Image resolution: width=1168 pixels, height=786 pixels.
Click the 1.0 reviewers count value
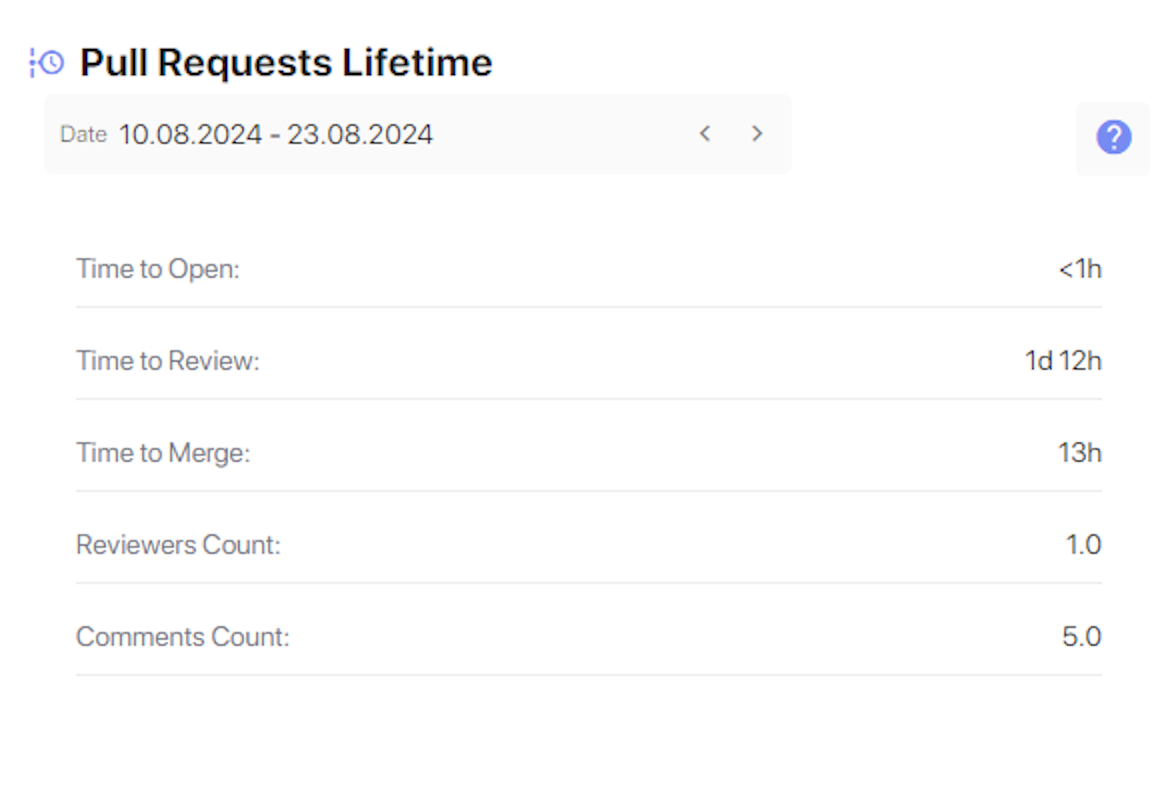point(1084,545)
